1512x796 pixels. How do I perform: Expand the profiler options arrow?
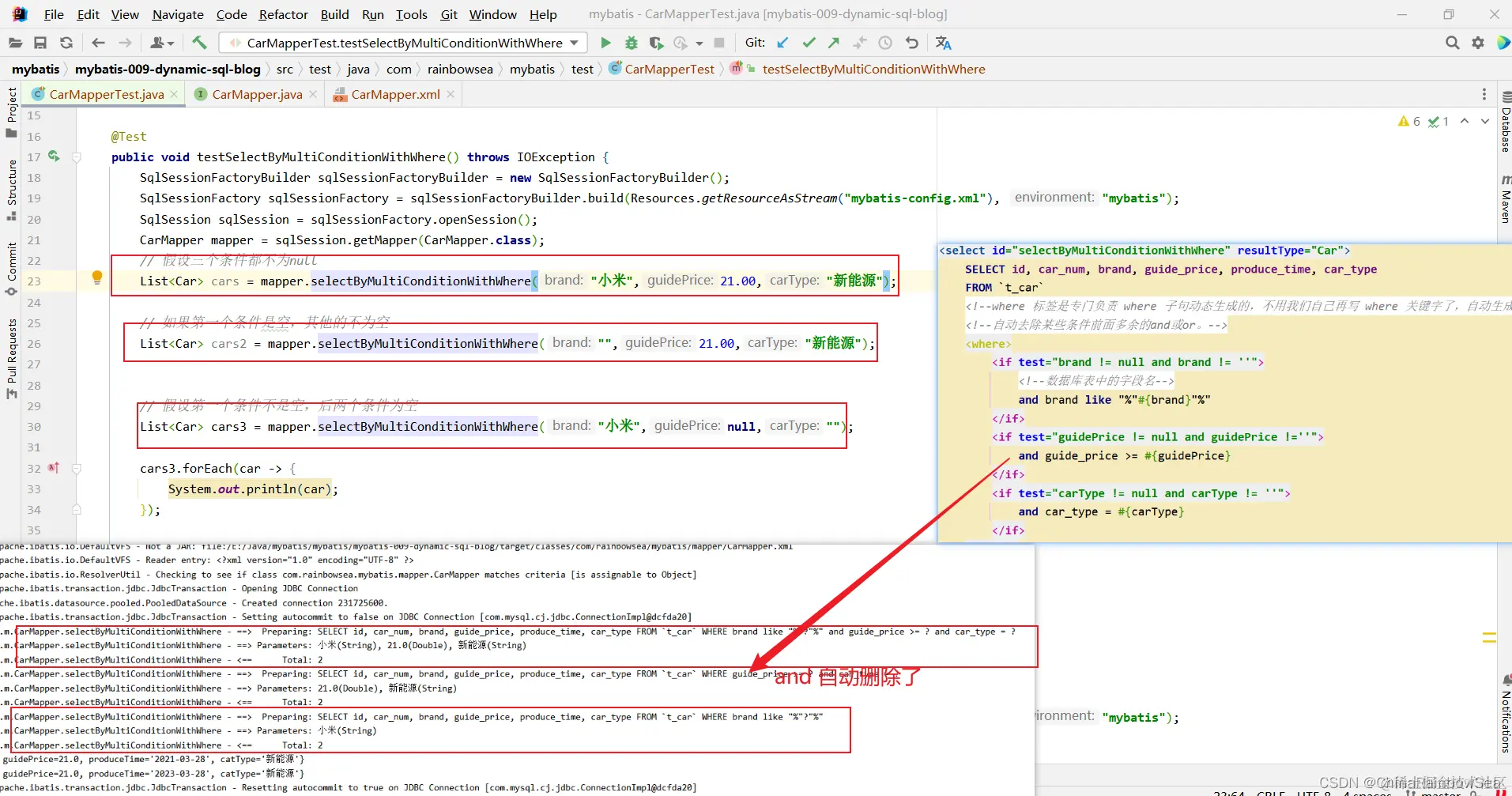pos(699,43)
